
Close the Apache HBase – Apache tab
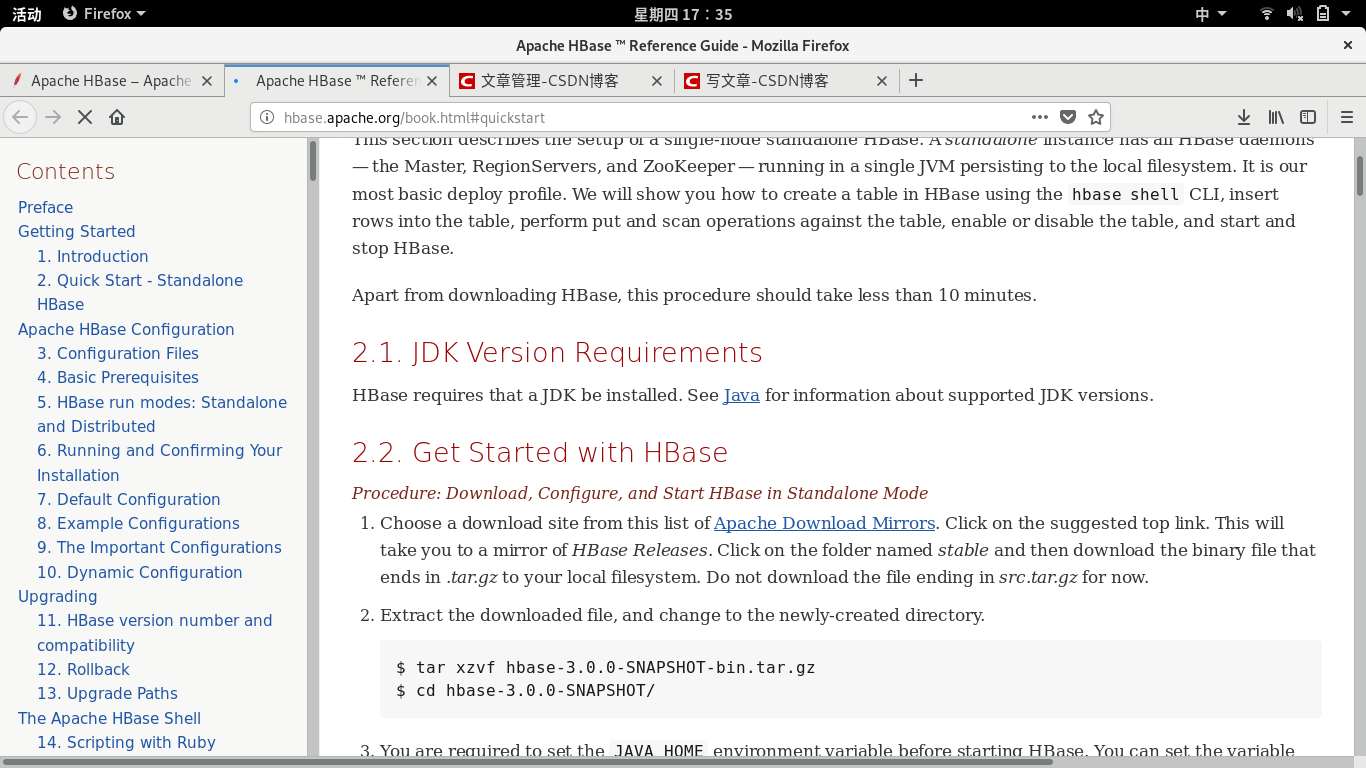point(207,81)
